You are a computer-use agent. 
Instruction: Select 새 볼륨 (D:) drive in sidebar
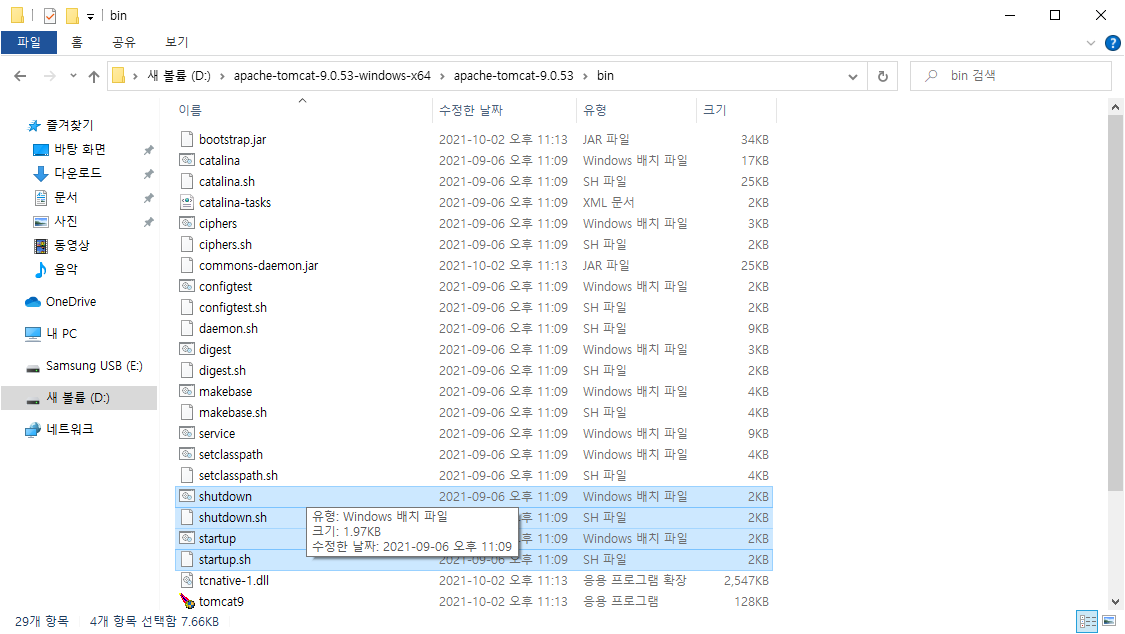click(x=77, y=398)
